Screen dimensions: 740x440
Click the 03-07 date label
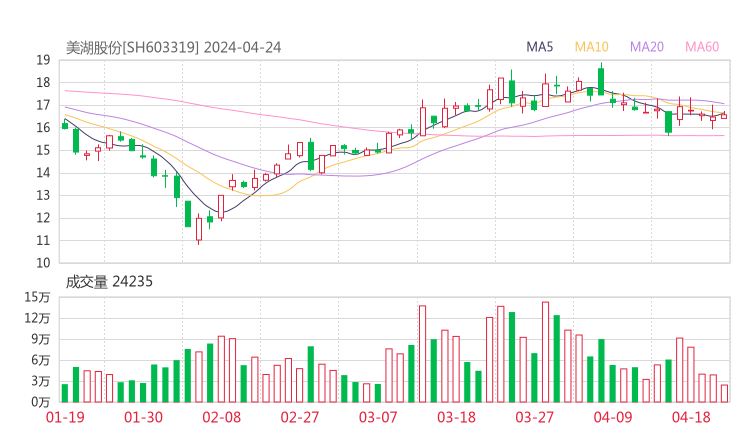click(x=378, y=417)
